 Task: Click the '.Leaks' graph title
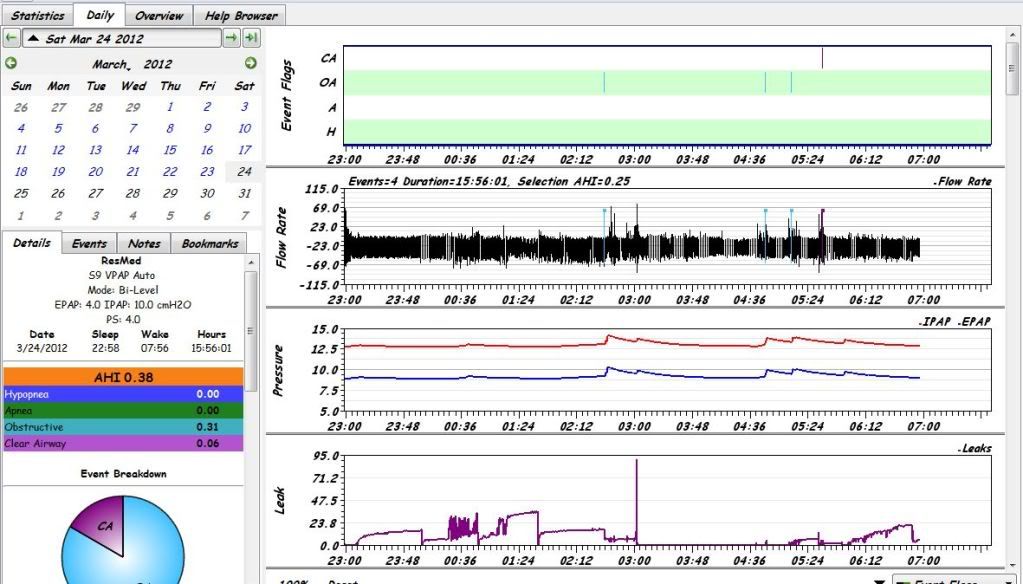tap(974, 448)
